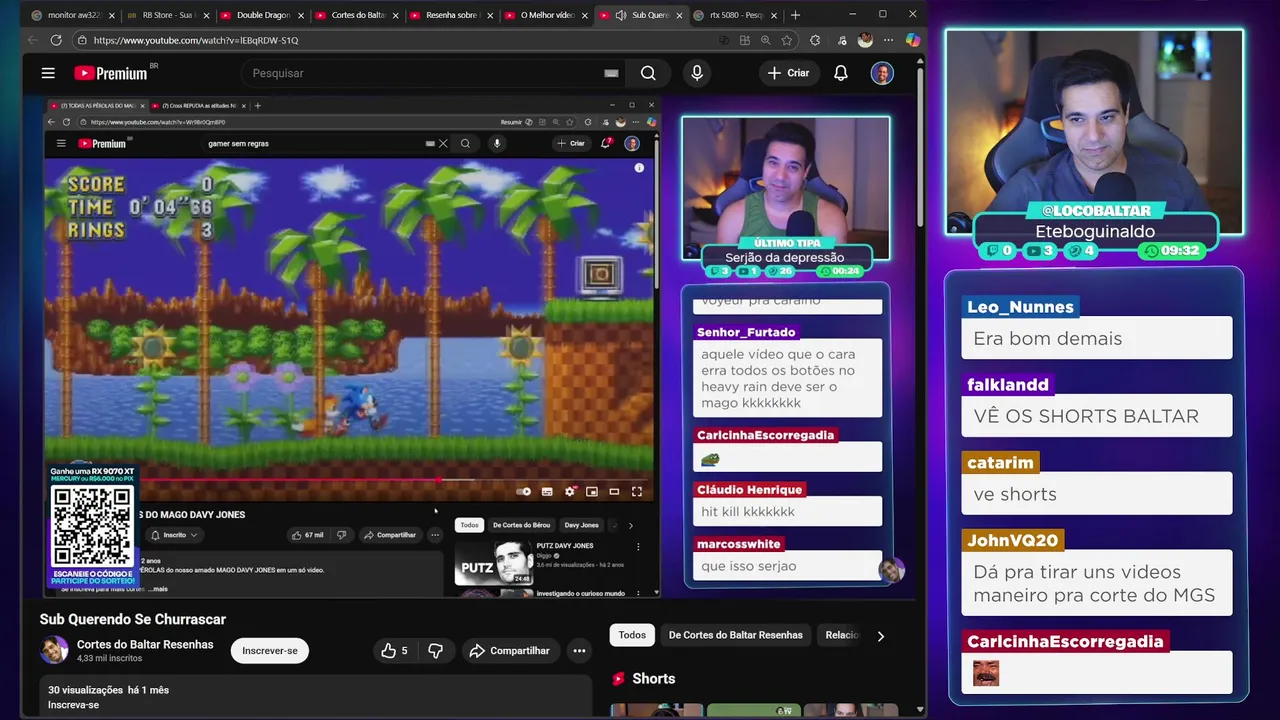1280x720 pixels.
Task: Click the magnifier search button beside Pesquisar
Action: 648,73
